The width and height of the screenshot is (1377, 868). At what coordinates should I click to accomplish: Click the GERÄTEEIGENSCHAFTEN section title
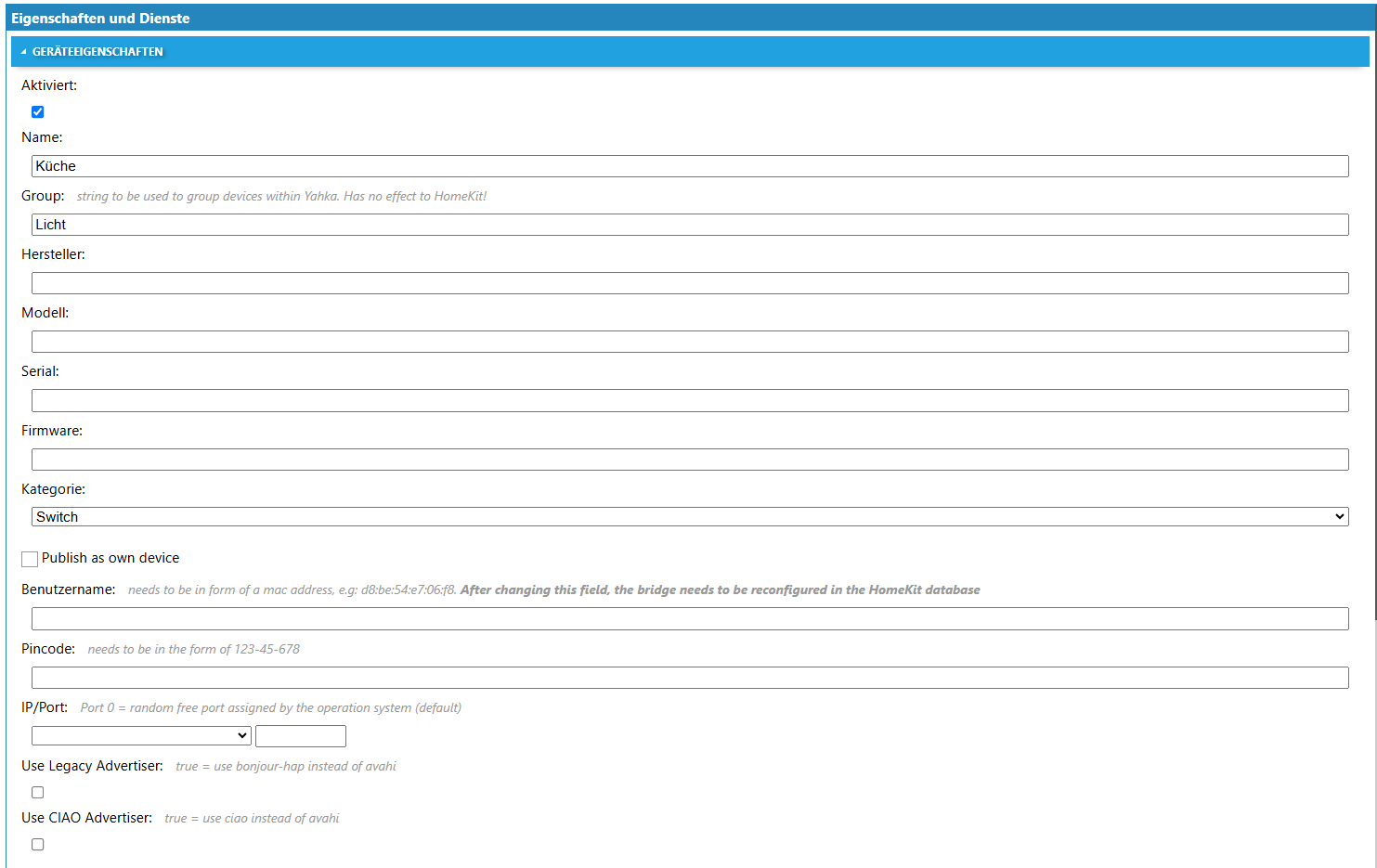tap(97, 52)
